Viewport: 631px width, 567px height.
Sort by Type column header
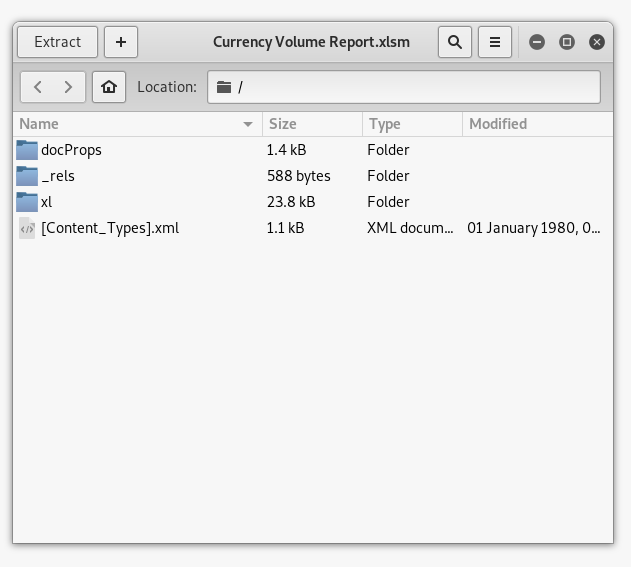pos(411,124)
